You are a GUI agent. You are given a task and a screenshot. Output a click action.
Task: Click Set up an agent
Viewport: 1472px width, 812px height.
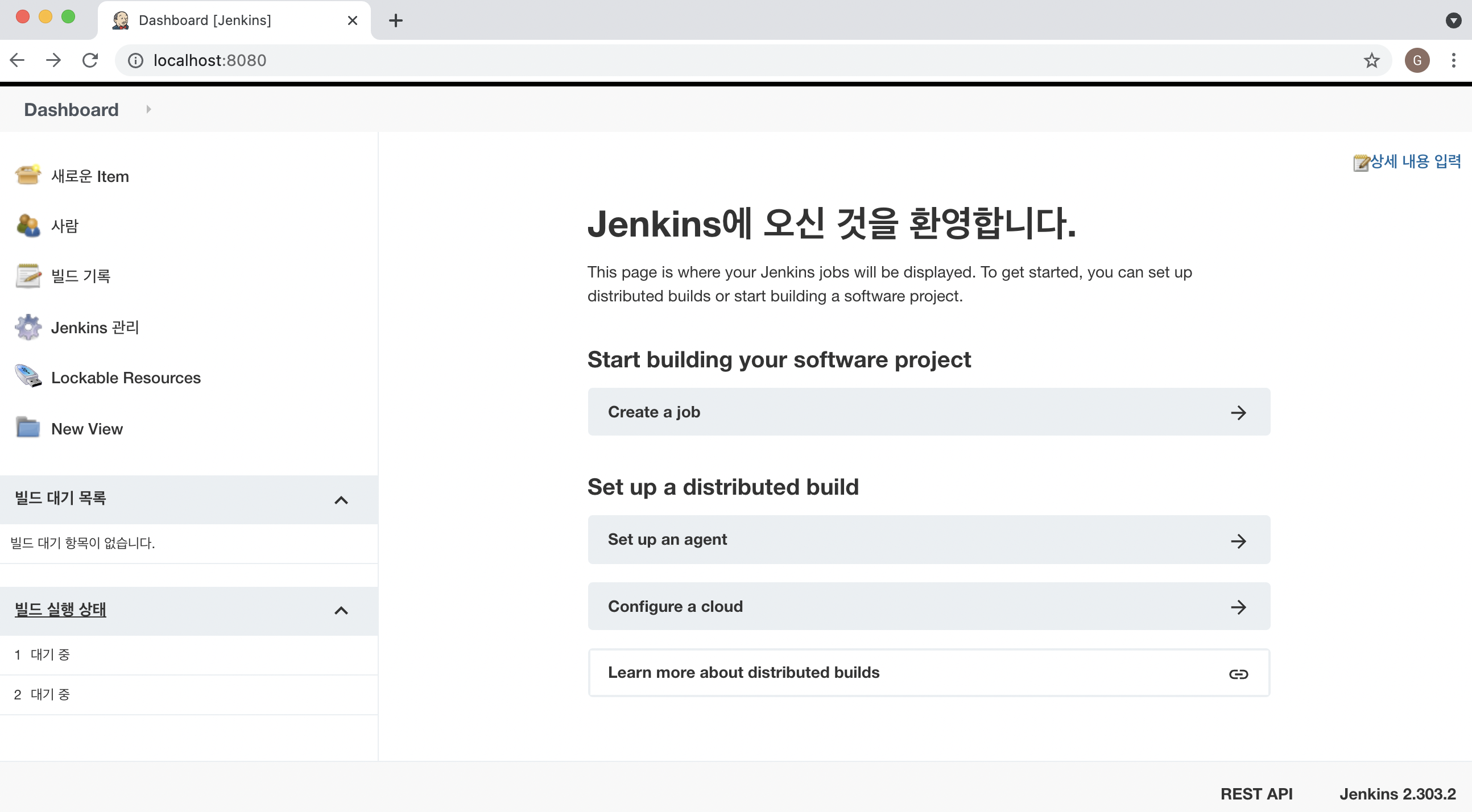[929, 540]
